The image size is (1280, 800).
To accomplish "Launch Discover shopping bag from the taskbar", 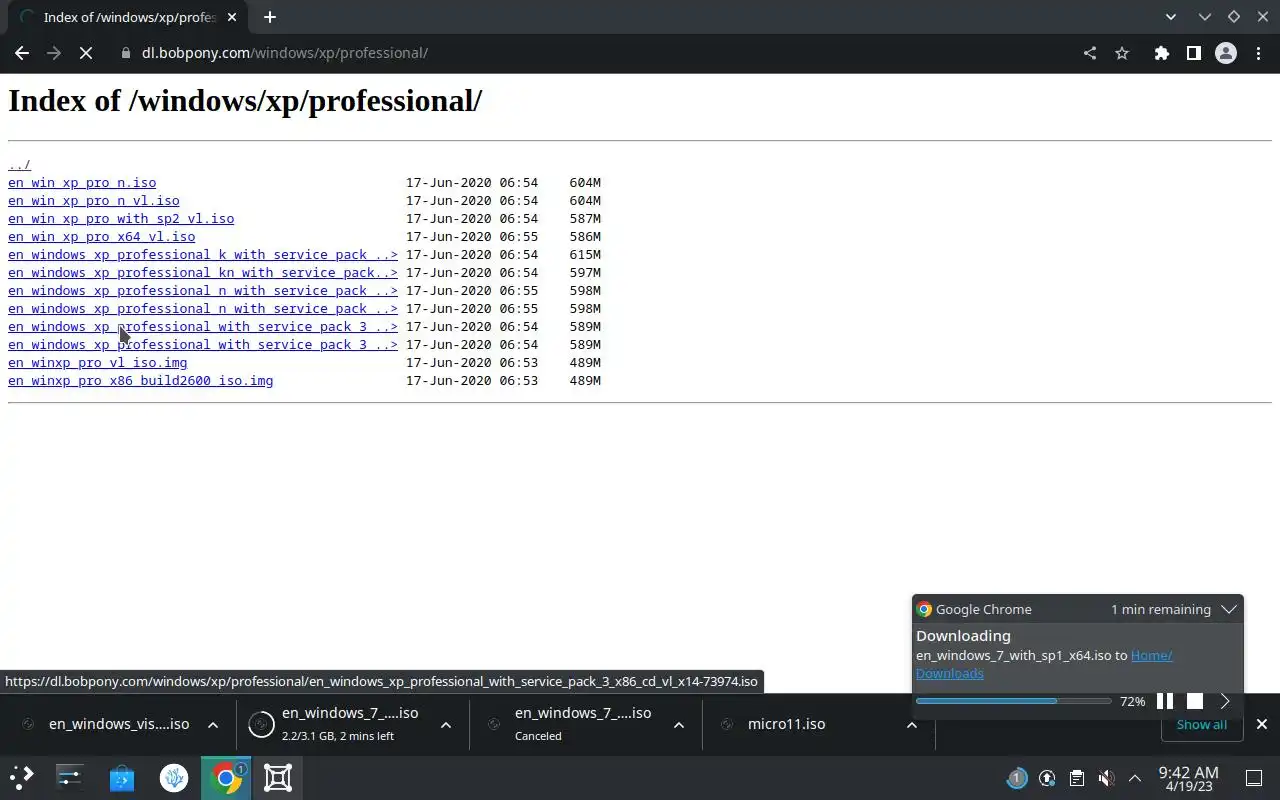I will pyautogui.click(x=122, y=778).
